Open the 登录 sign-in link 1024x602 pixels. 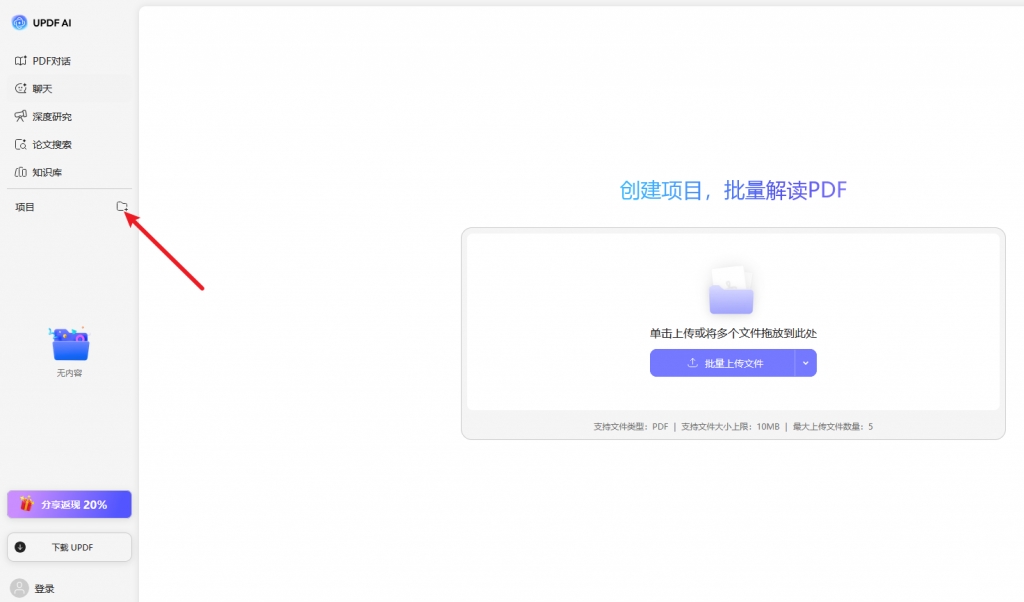pos(45,589)
